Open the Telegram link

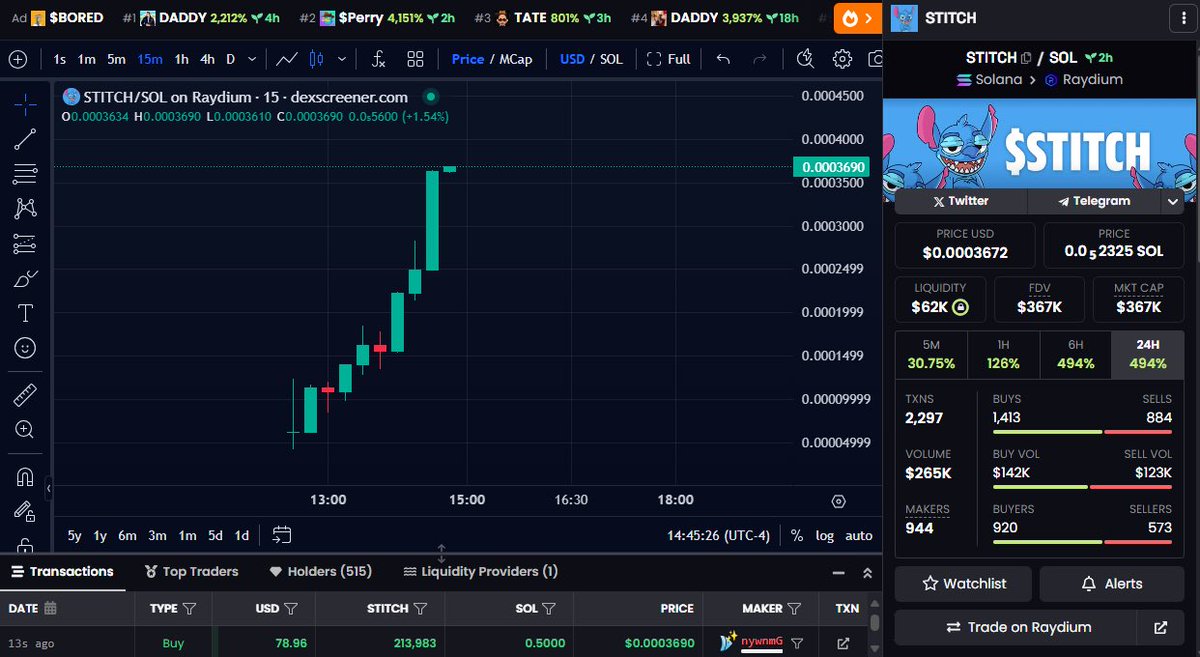click(x=1094, y=201)
